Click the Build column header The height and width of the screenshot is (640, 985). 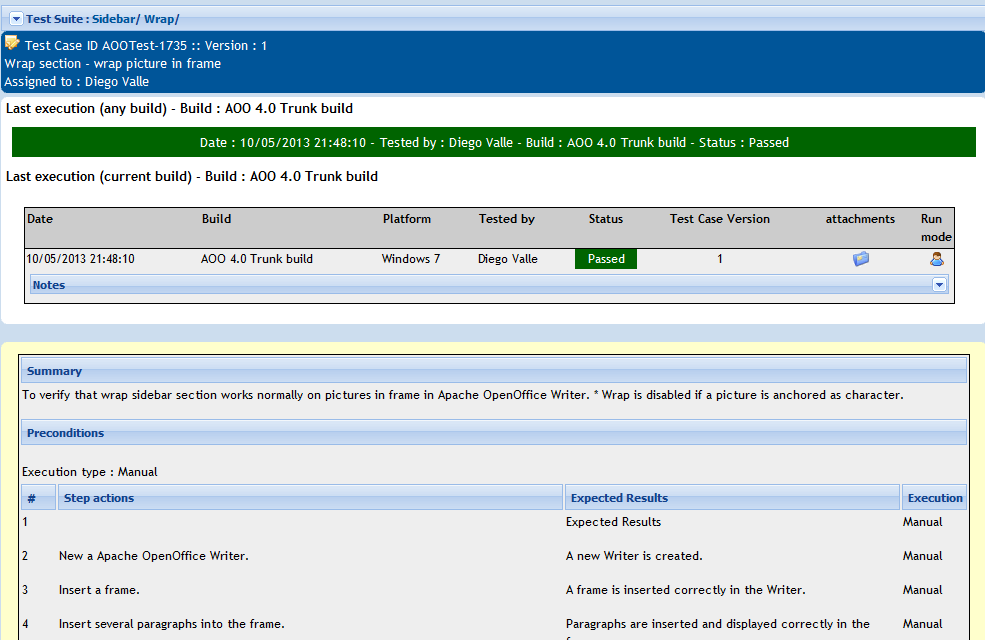point(217,219)
